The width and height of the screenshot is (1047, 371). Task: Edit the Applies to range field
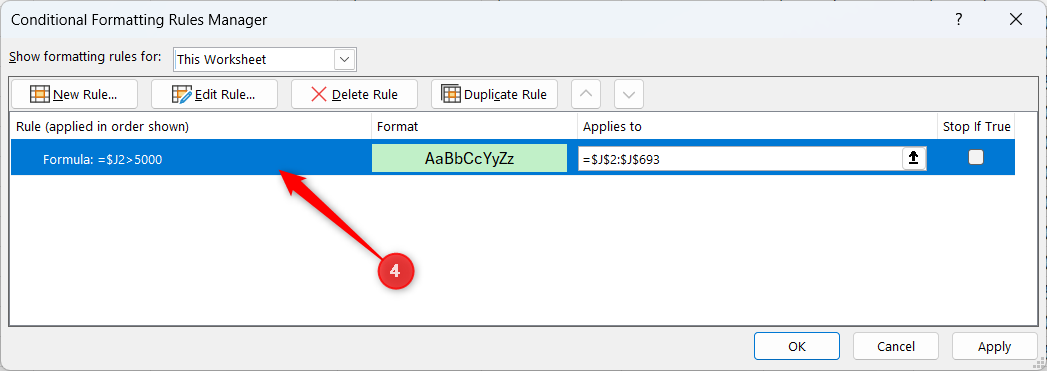tap(741, 158)
